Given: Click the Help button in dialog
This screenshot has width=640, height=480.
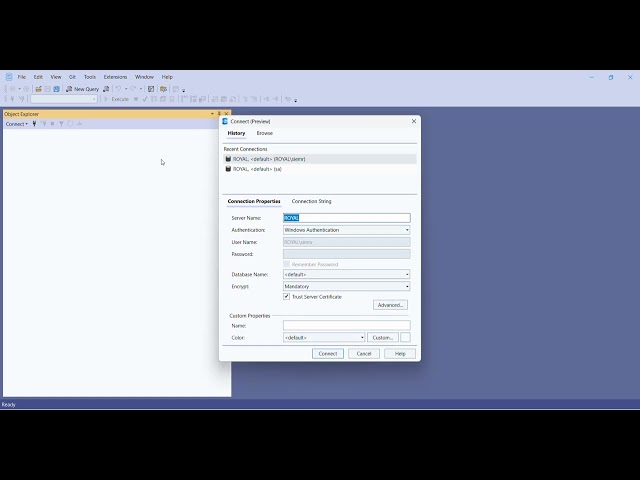Looking at the screenshot, I should point(400,354).
